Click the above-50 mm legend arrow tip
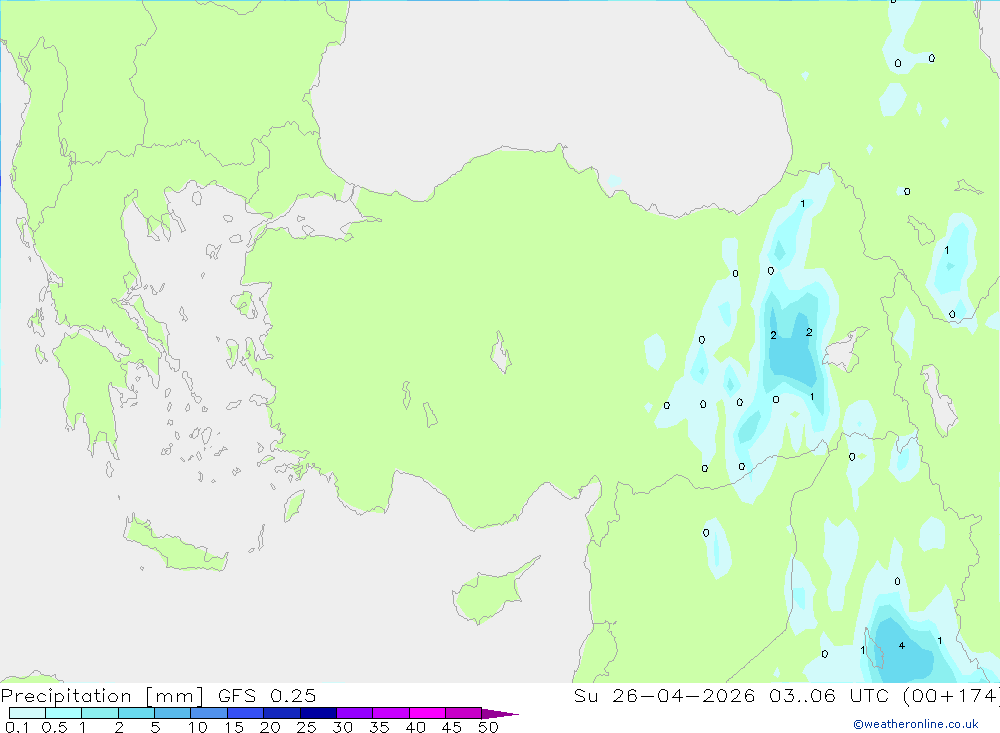The width and height of the screenshot is (1000, 733). point(500,713)
